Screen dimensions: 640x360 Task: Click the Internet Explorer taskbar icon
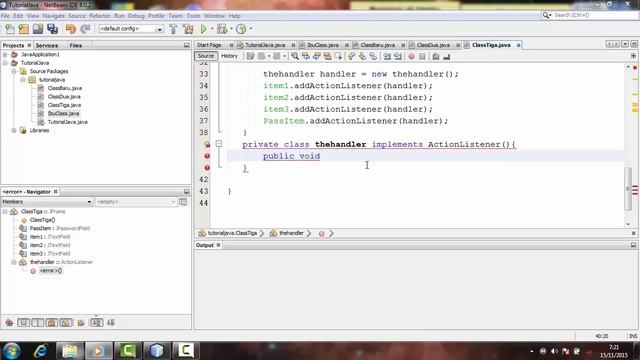(x=40, y=351)
